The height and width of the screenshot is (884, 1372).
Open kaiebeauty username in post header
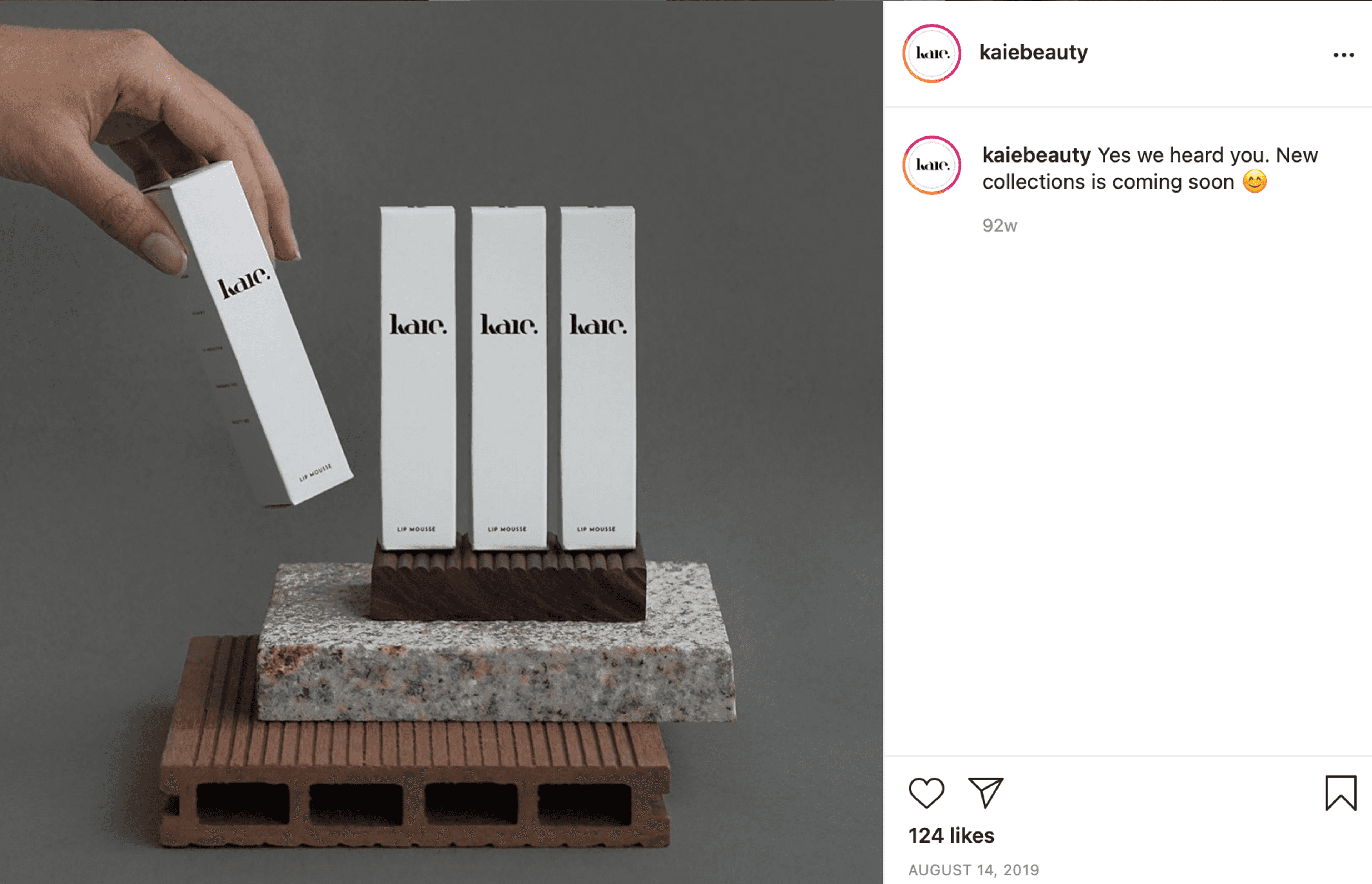1033,52
